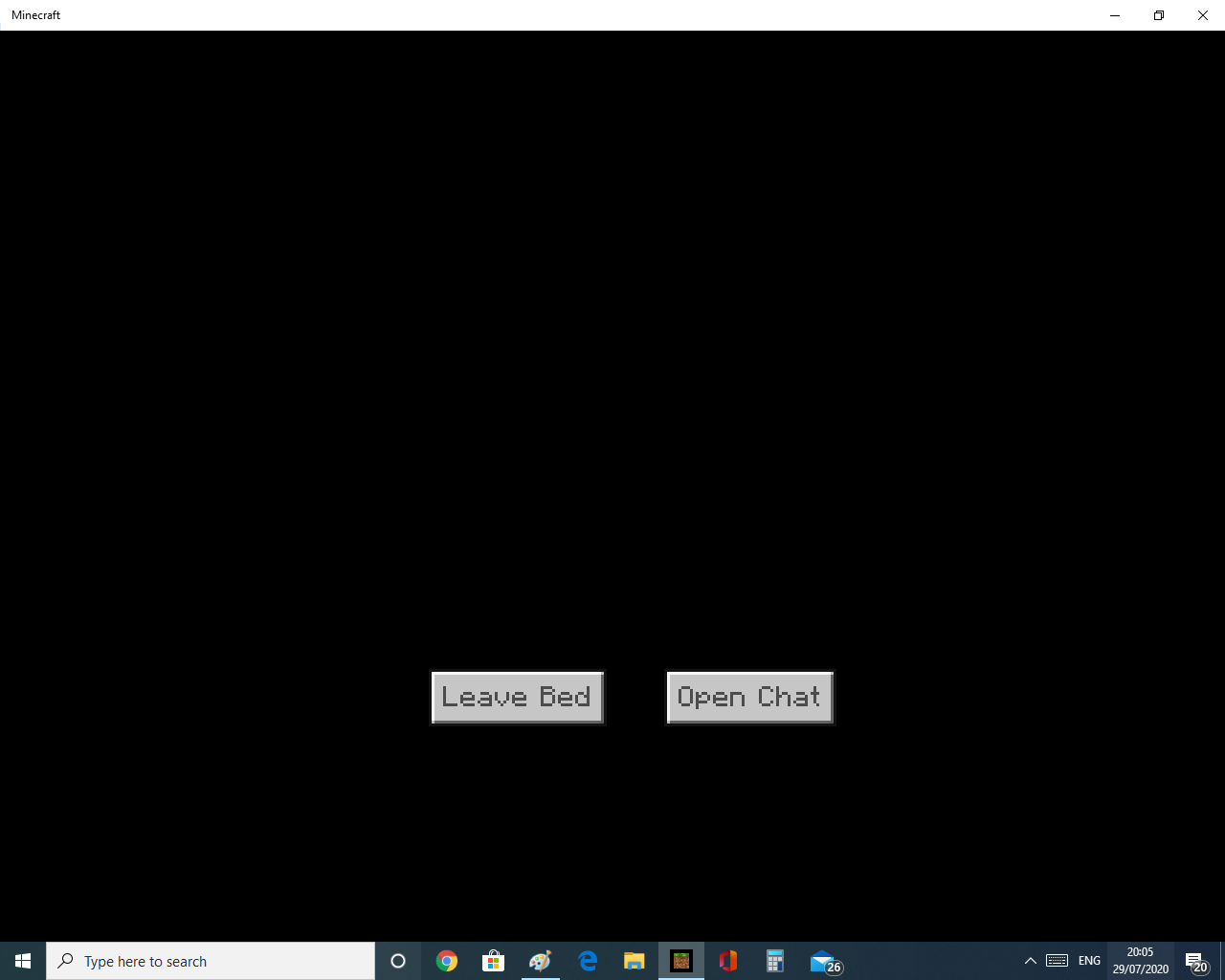Focus the 'Type here to search' box

pyautogui.click(x=211, y=961)
